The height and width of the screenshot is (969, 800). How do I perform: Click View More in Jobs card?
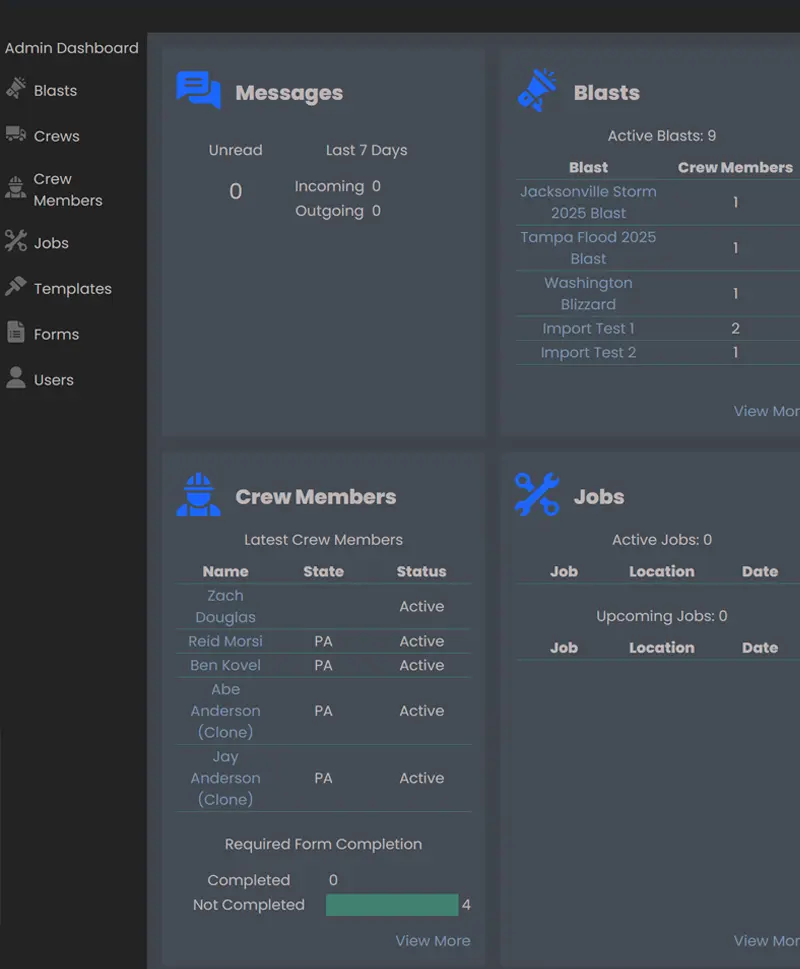(767, 941)
